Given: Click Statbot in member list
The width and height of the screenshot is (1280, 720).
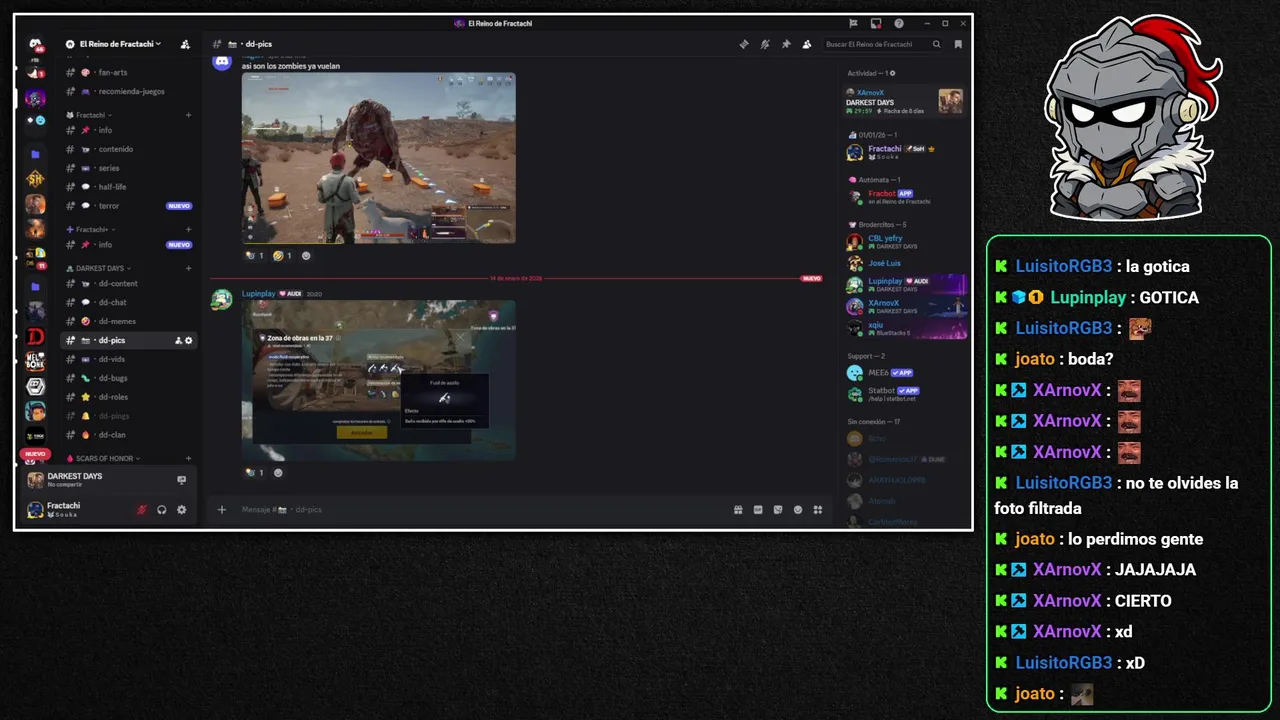Looking at the screenshot, I should click(x=905, y=393).
